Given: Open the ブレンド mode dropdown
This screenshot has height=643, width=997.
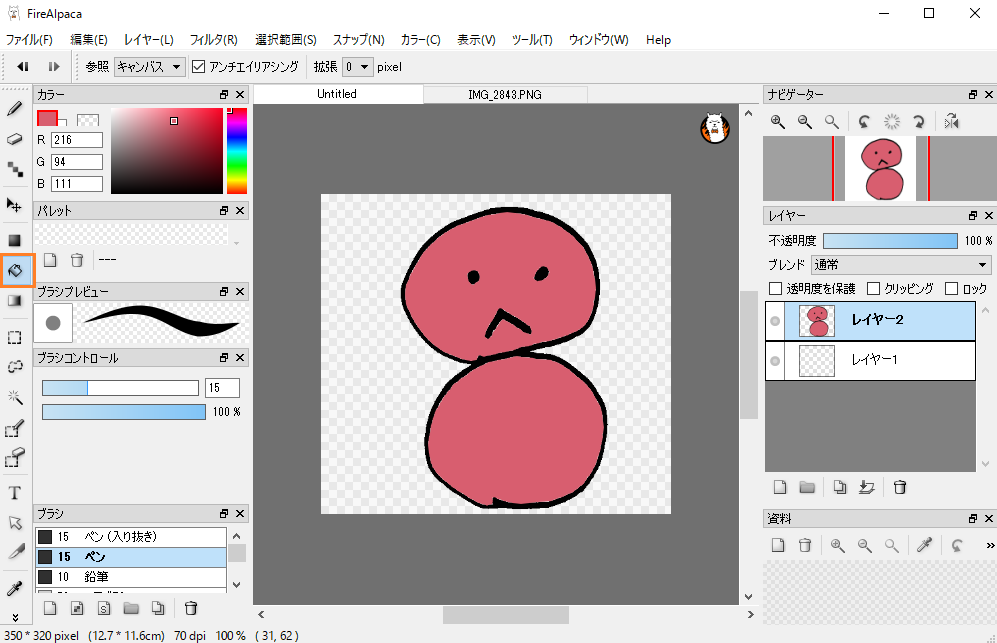Looking at the screenshot, I should click(900, 264).
